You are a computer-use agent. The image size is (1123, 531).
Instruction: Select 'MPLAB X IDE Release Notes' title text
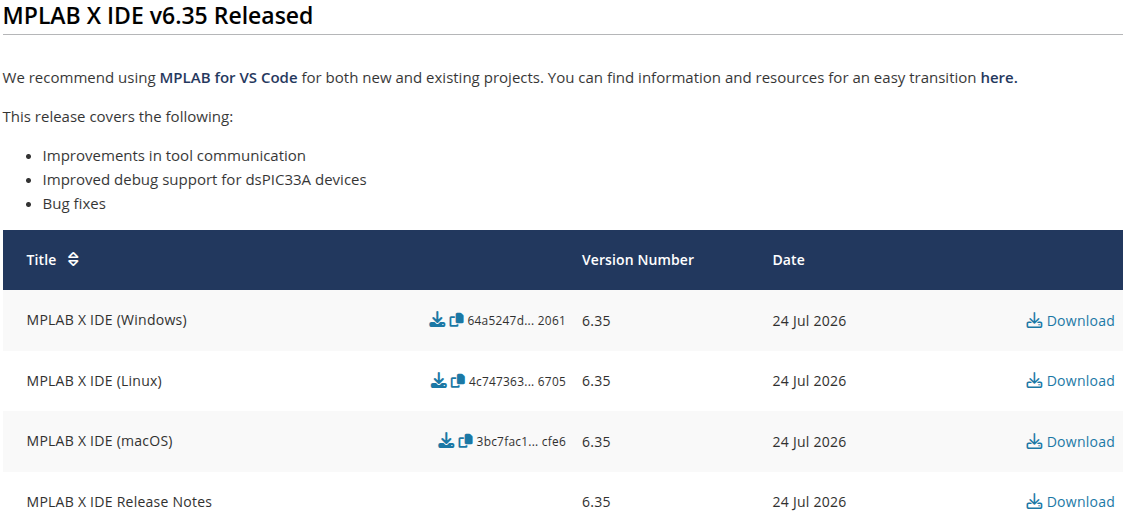(119, 502)
